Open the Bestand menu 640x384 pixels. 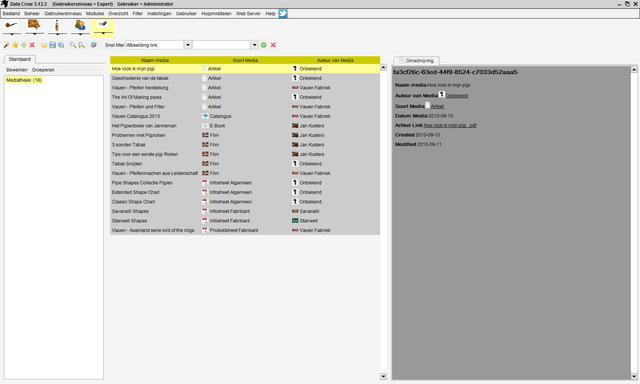11,13
